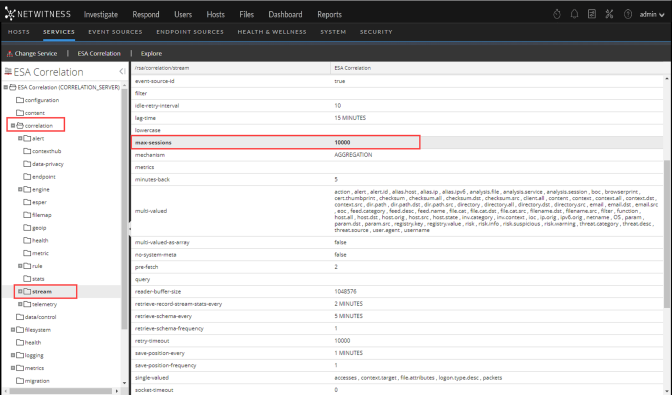Click the migration folder icon
Screen dimensions: 672x395
[x=20, y=380]
